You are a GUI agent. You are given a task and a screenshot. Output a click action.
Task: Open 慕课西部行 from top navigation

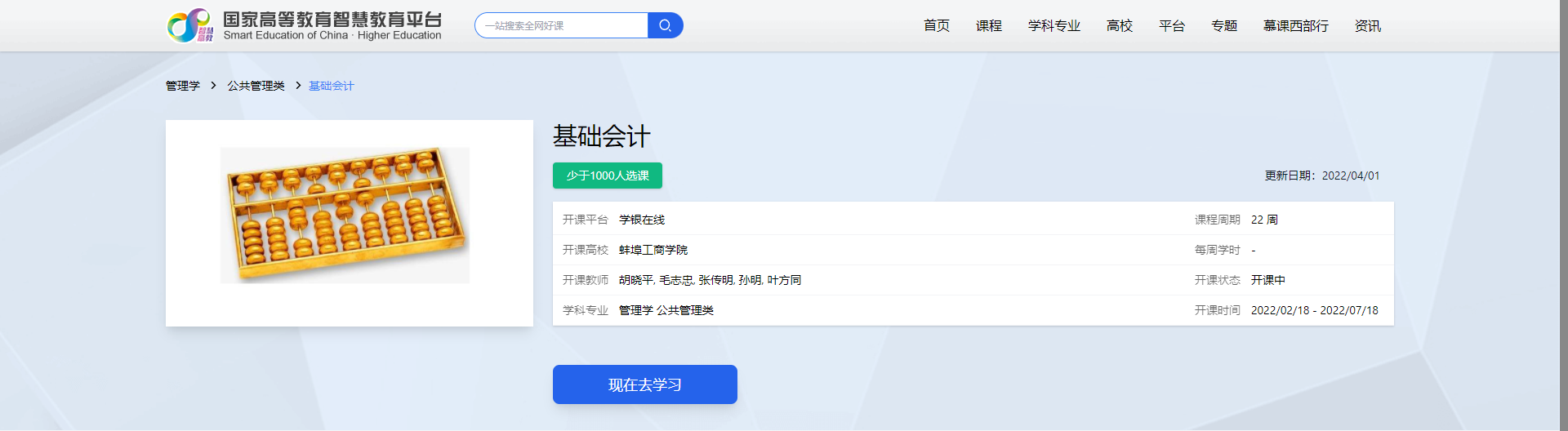click(x=1295, y=26)
